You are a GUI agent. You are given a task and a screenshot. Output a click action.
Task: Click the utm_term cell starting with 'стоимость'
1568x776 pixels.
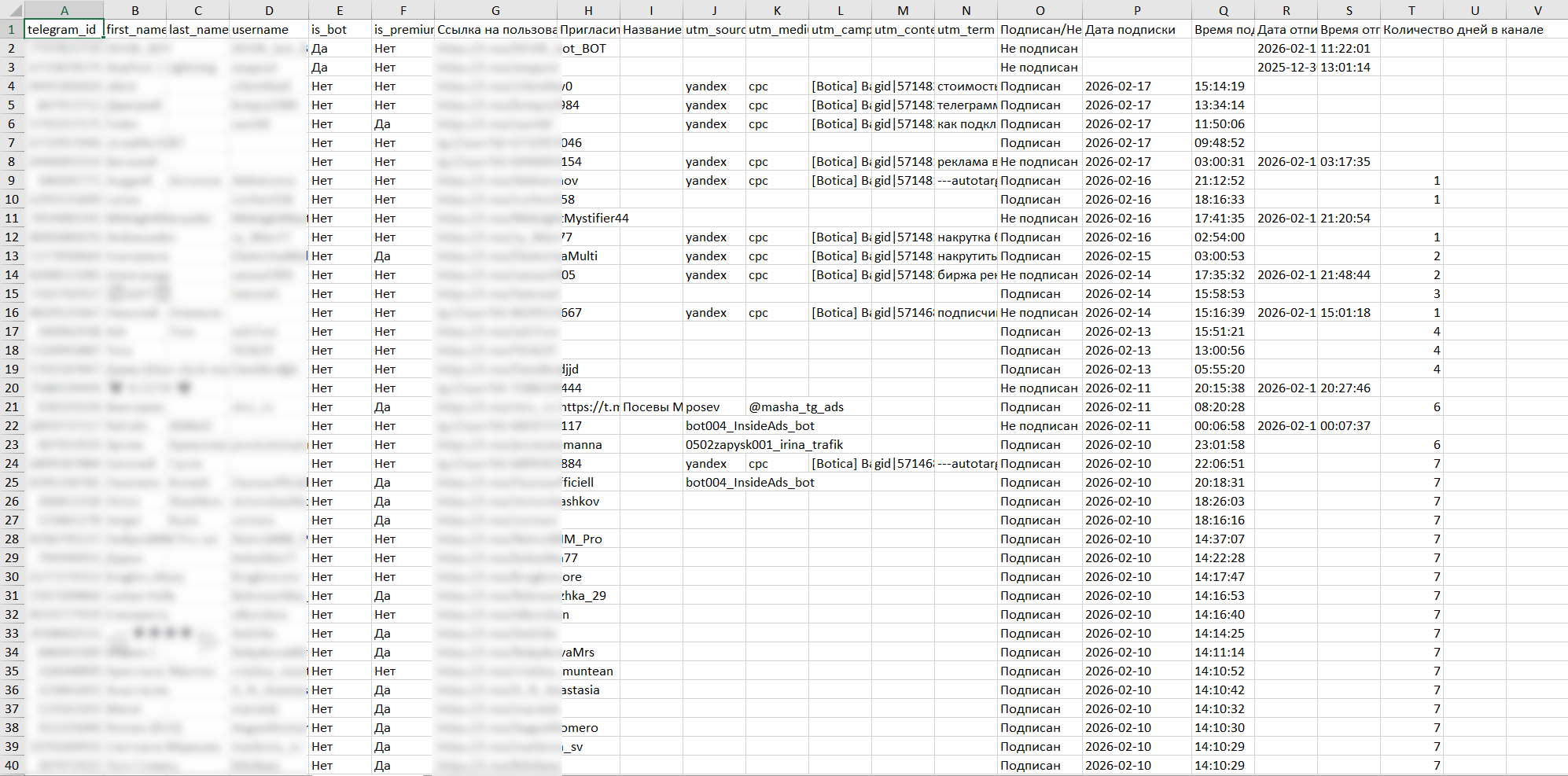(966, 86)
